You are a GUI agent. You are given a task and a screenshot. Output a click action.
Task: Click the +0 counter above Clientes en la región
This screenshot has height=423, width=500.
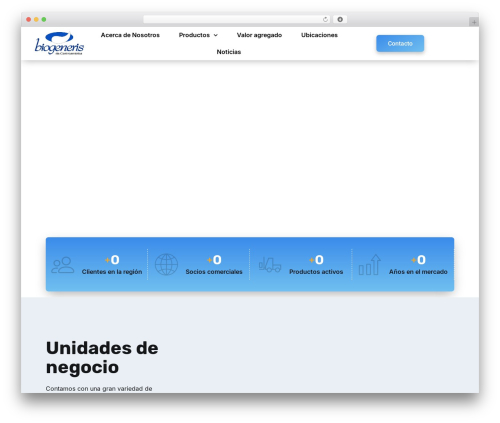[112, 260]
